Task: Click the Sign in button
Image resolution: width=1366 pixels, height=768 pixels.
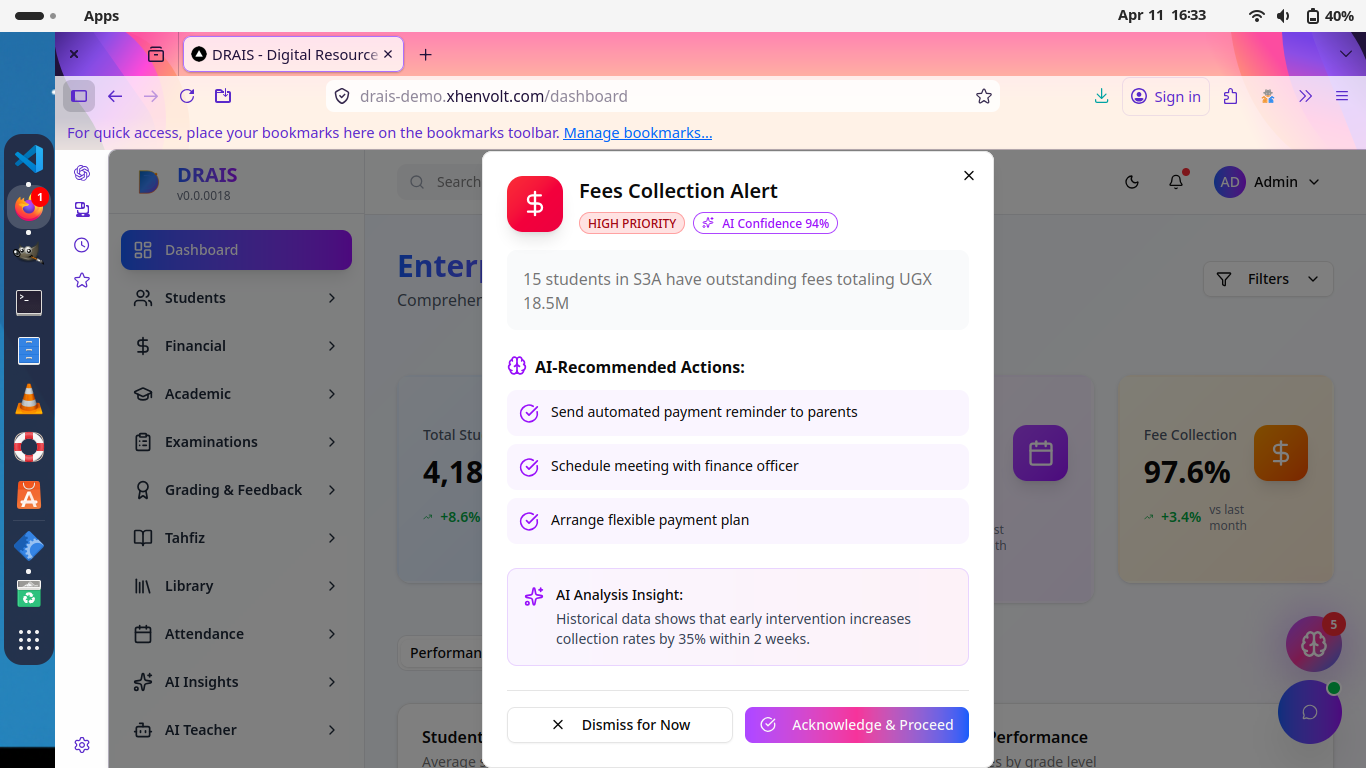Action: pyautogui.click(x=1166, y=96)
